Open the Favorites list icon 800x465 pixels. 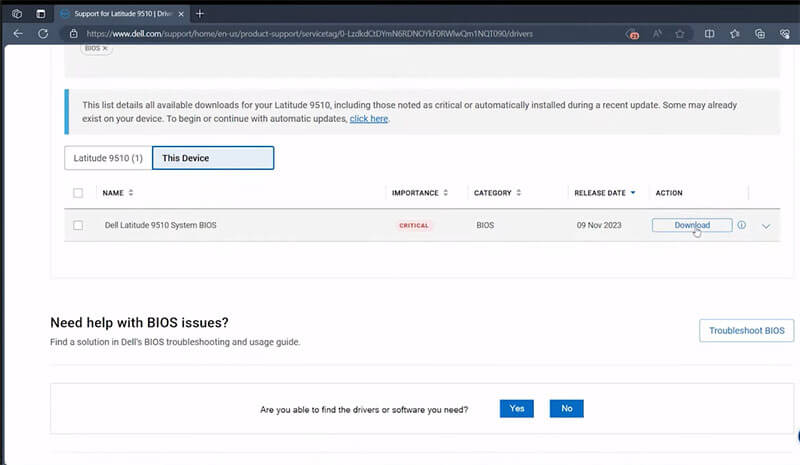(x=735, y=34)
